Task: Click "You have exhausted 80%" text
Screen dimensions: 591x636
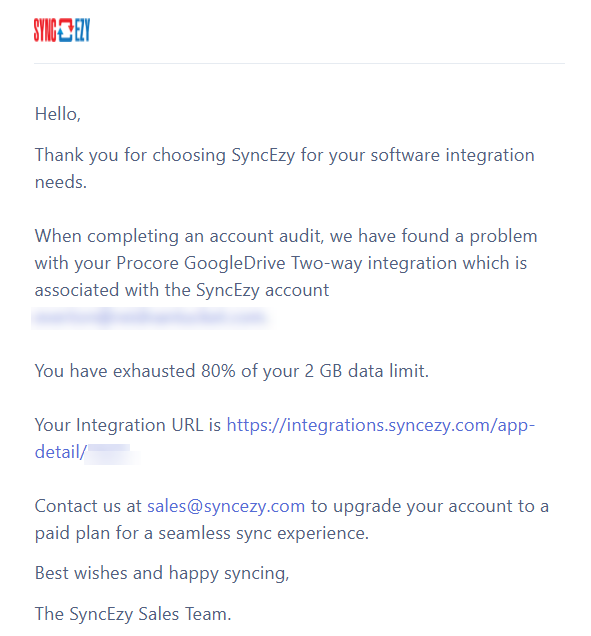Action: pos(135,371)
